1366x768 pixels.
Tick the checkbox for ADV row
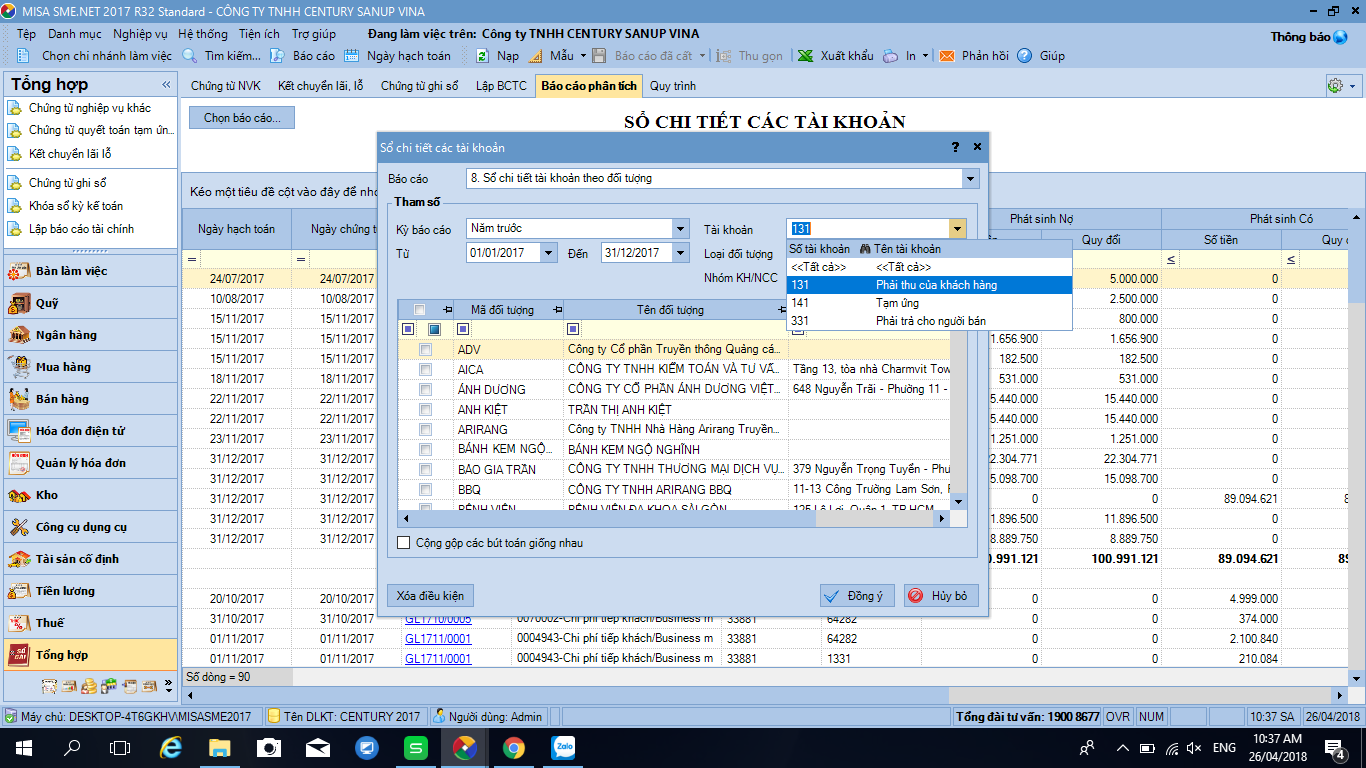click(x=426, y=350)
